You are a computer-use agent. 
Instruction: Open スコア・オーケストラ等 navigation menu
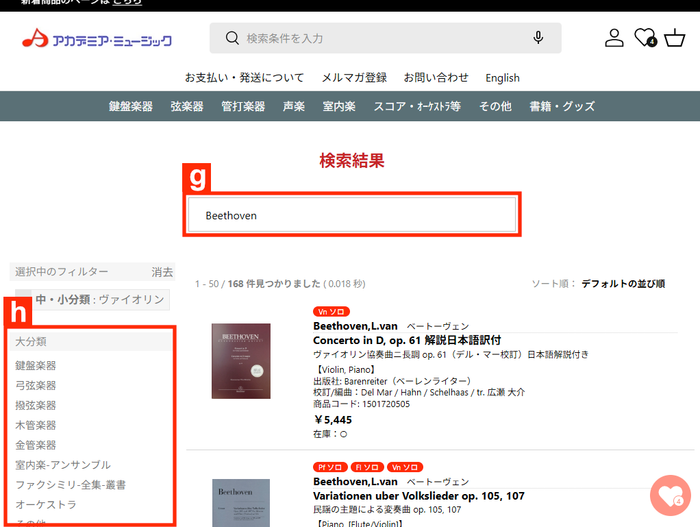click(417, 106)
